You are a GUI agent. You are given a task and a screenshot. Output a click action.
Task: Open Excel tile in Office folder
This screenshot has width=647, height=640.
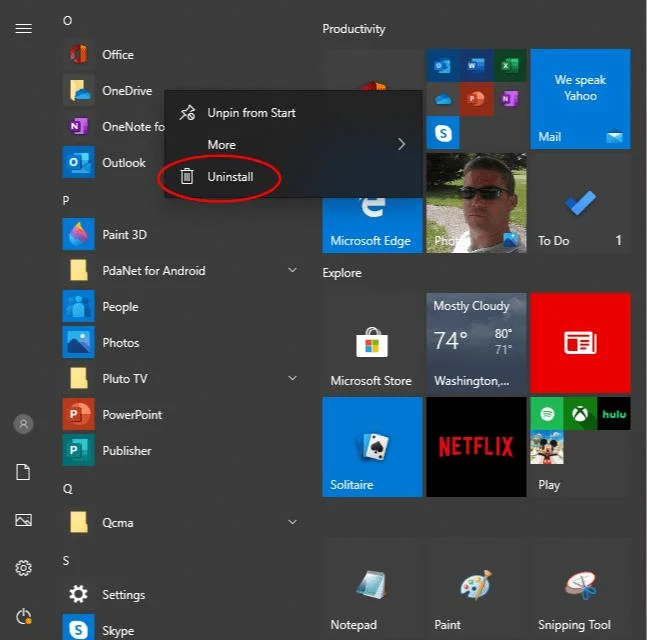point(510,65)
